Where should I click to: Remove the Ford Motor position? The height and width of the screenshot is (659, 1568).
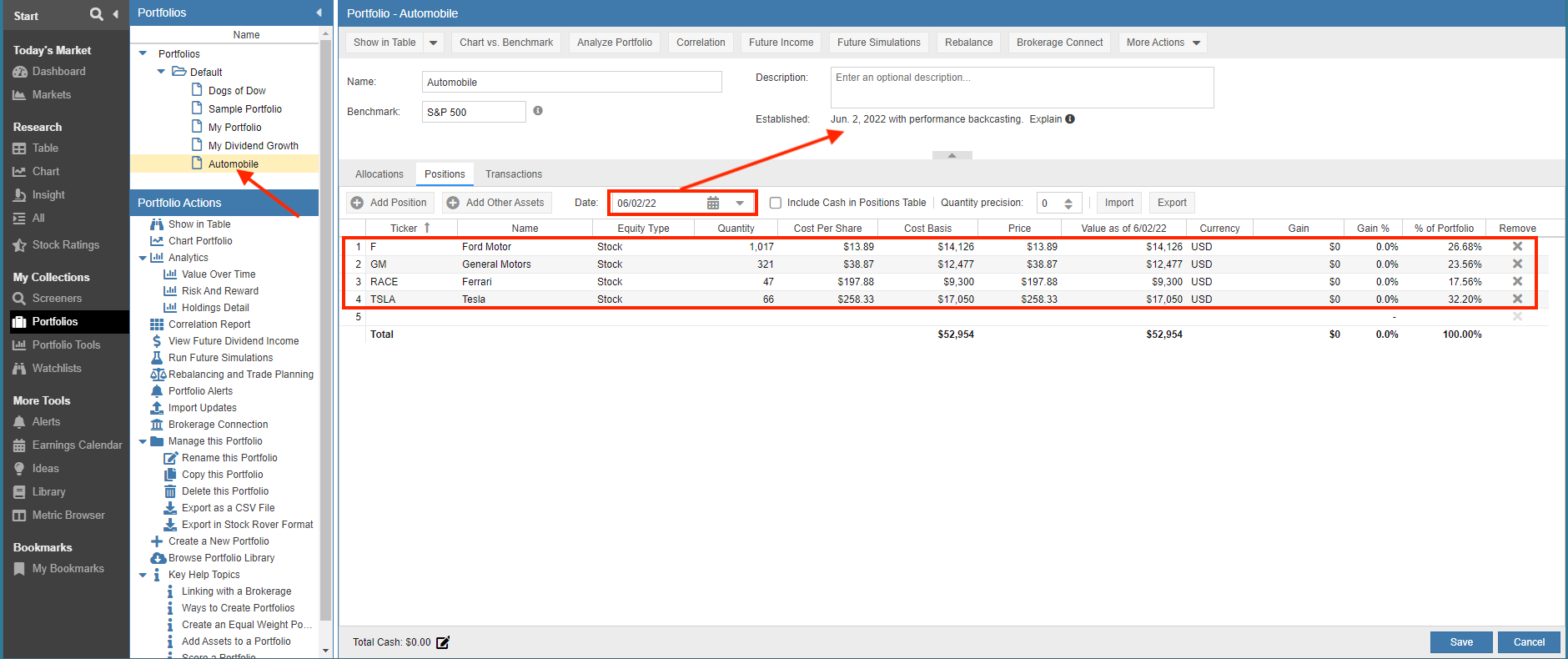click(x=1517, y=246)
